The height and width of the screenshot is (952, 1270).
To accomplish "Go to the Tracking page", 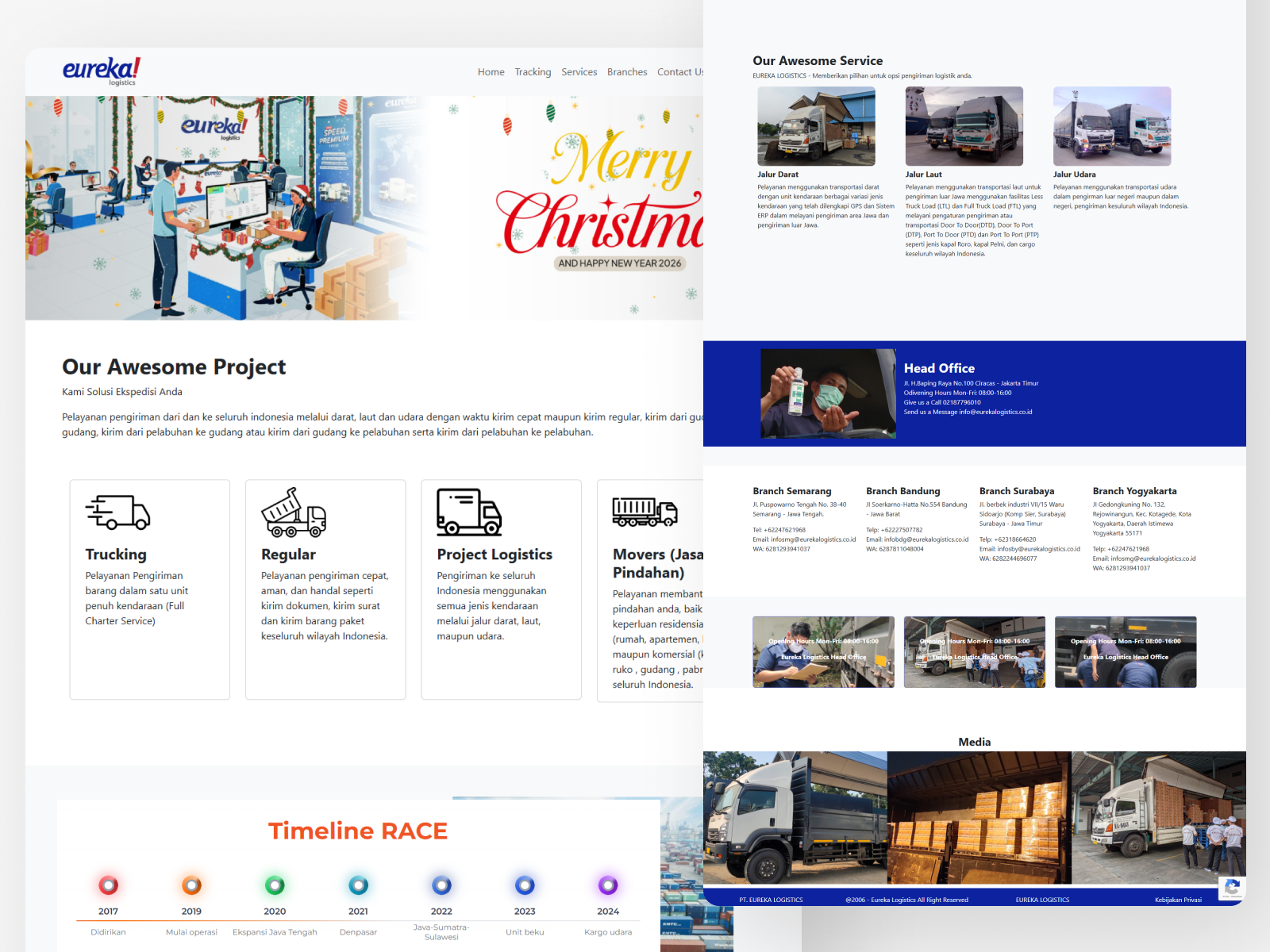I will coord(533,72).
